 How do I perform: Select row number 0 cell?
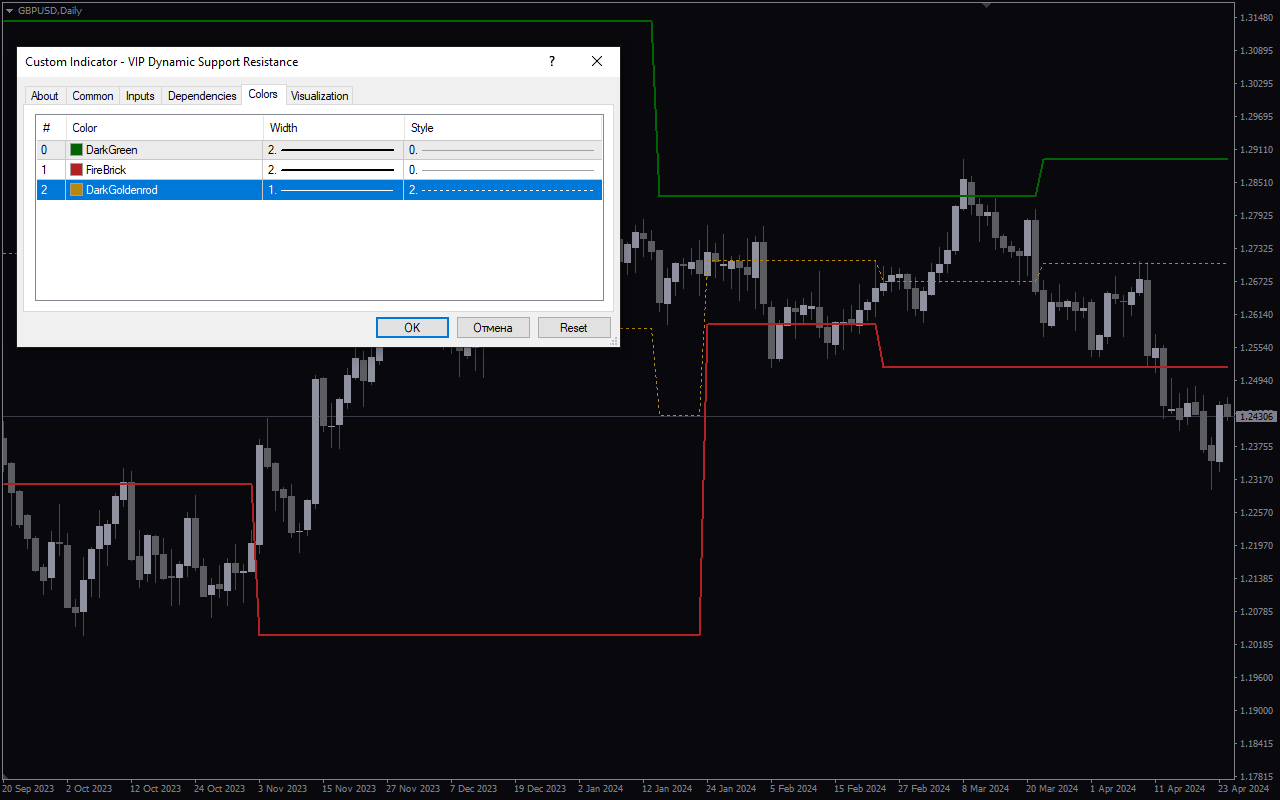click(51, 150)
